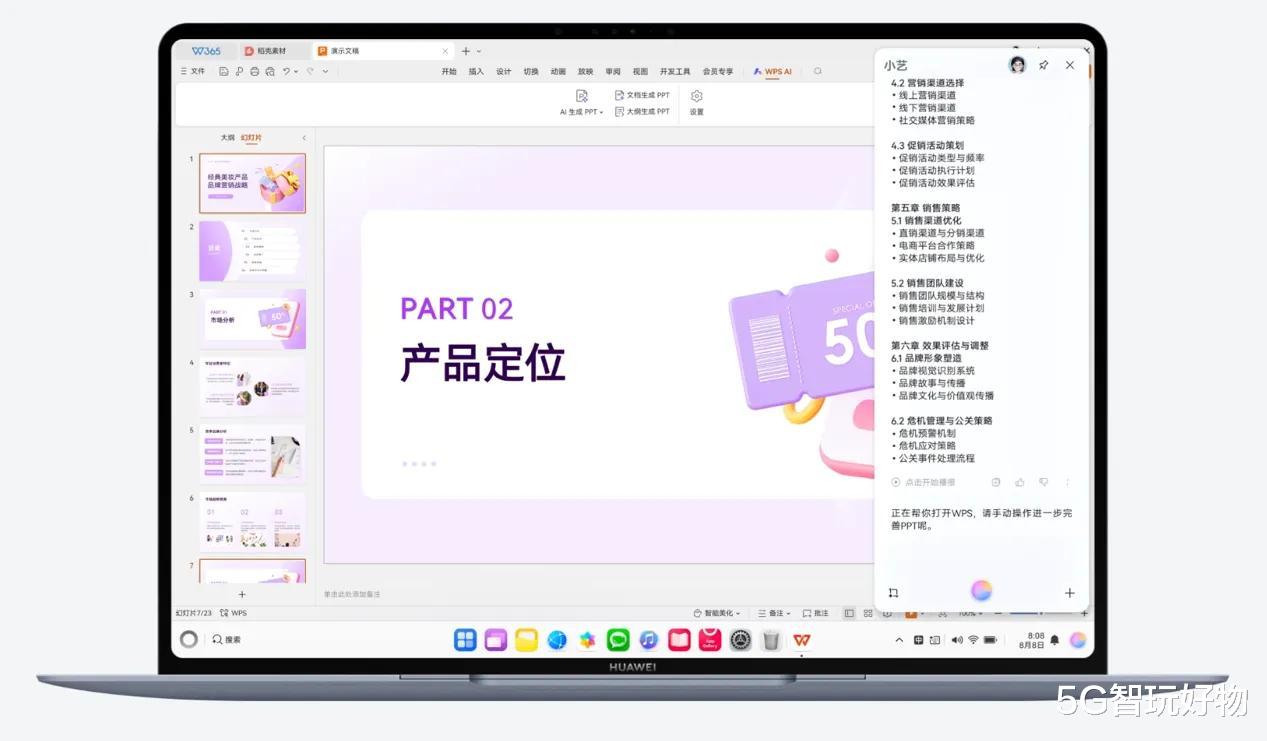This screenshot has width=1267, height=741.
Task: Start new chat with plus icon in 小艺
Action: pyautogui.click(x=1069, y=592)
